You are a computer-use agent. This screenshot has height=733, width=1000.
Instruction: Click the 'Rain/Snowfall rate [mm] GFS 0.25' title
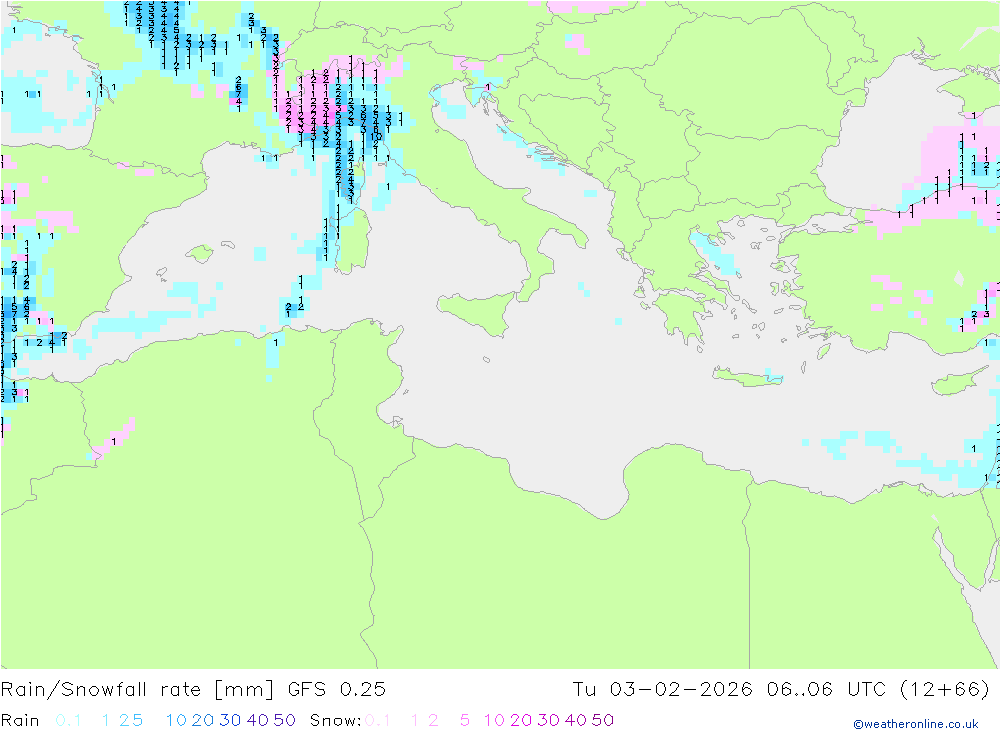click(193, 690)
